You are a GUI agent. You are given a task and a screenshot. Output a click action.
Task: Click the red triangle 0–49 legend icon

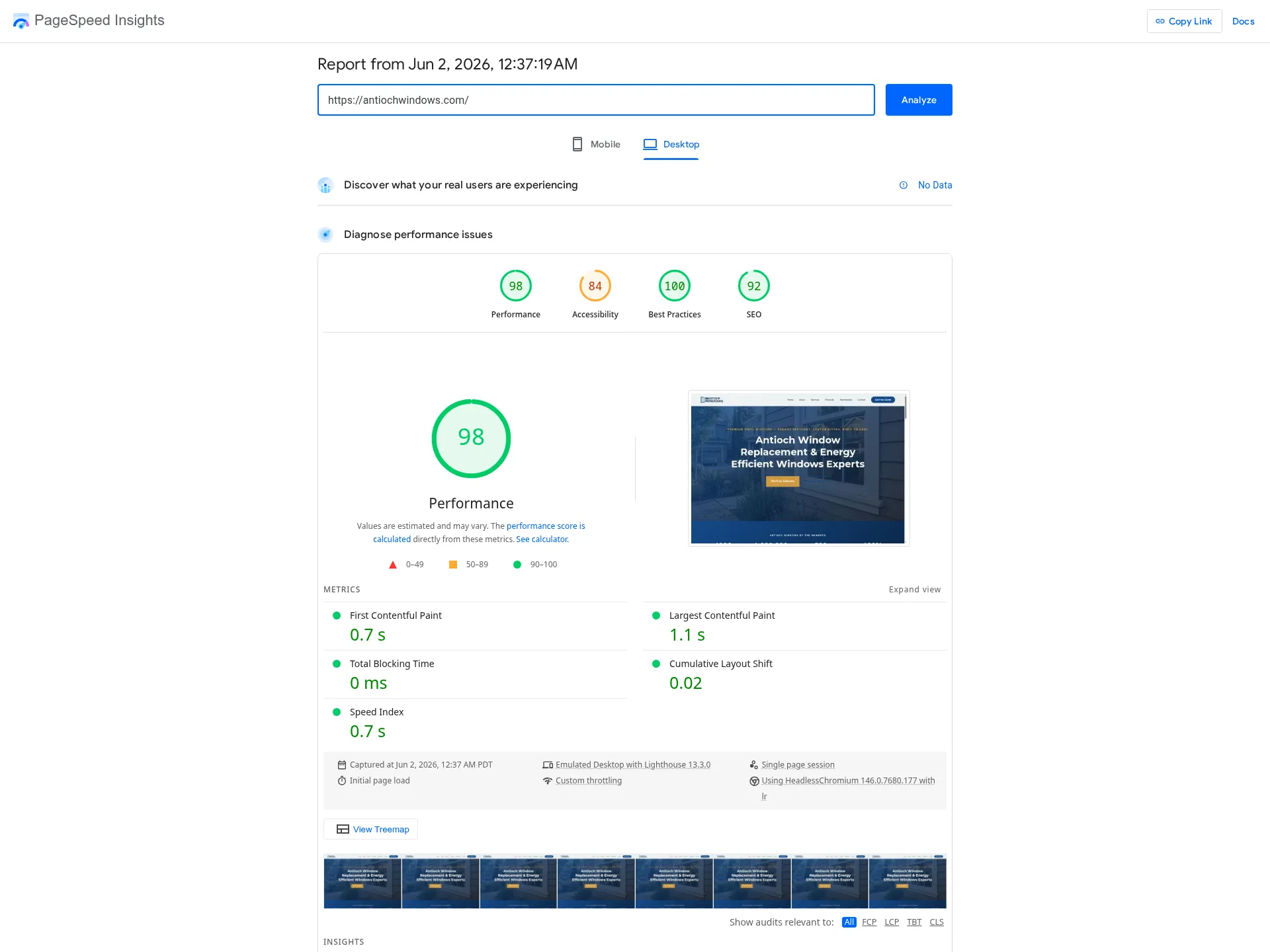(393, 565)
